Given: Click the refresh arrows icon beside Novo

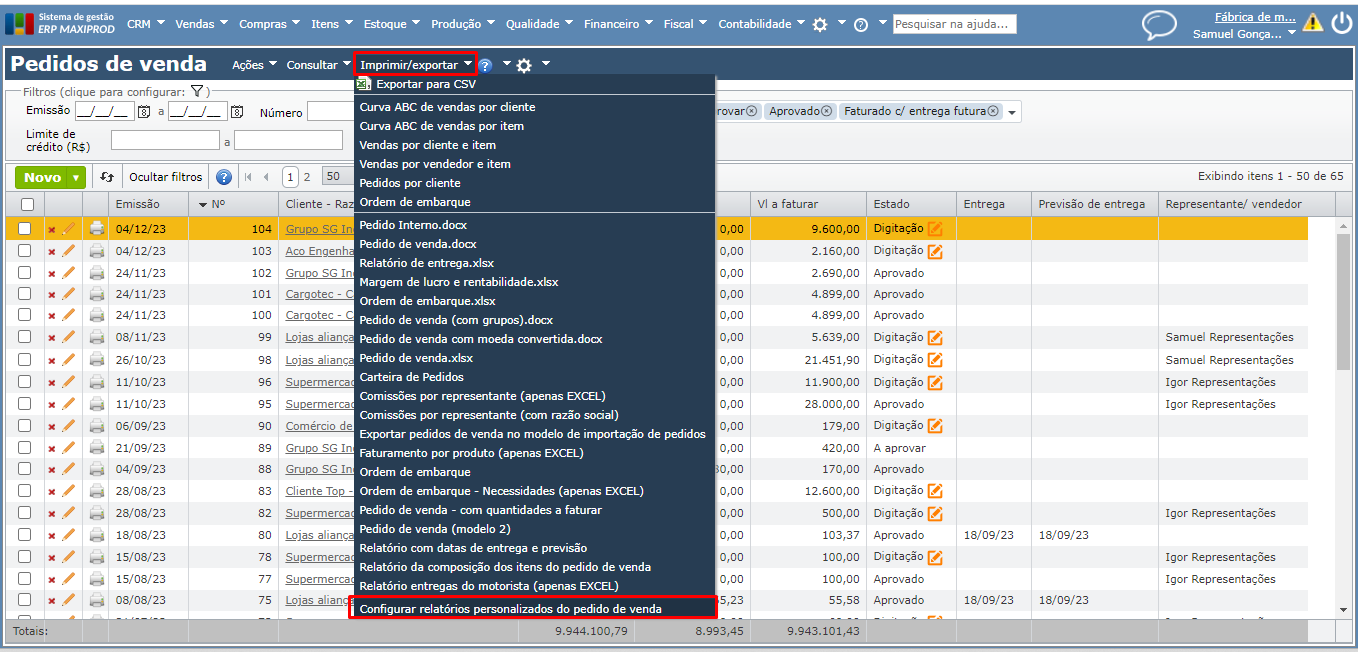Looking at the screenshot, I should click(108, 177).
